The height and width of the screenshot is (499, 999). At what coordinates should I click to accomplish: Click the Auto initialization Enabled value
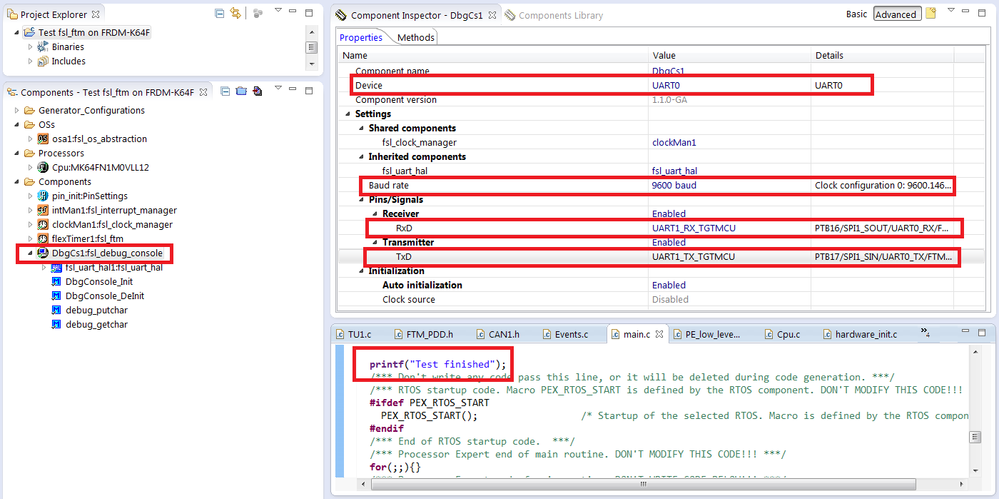point(668,285)
